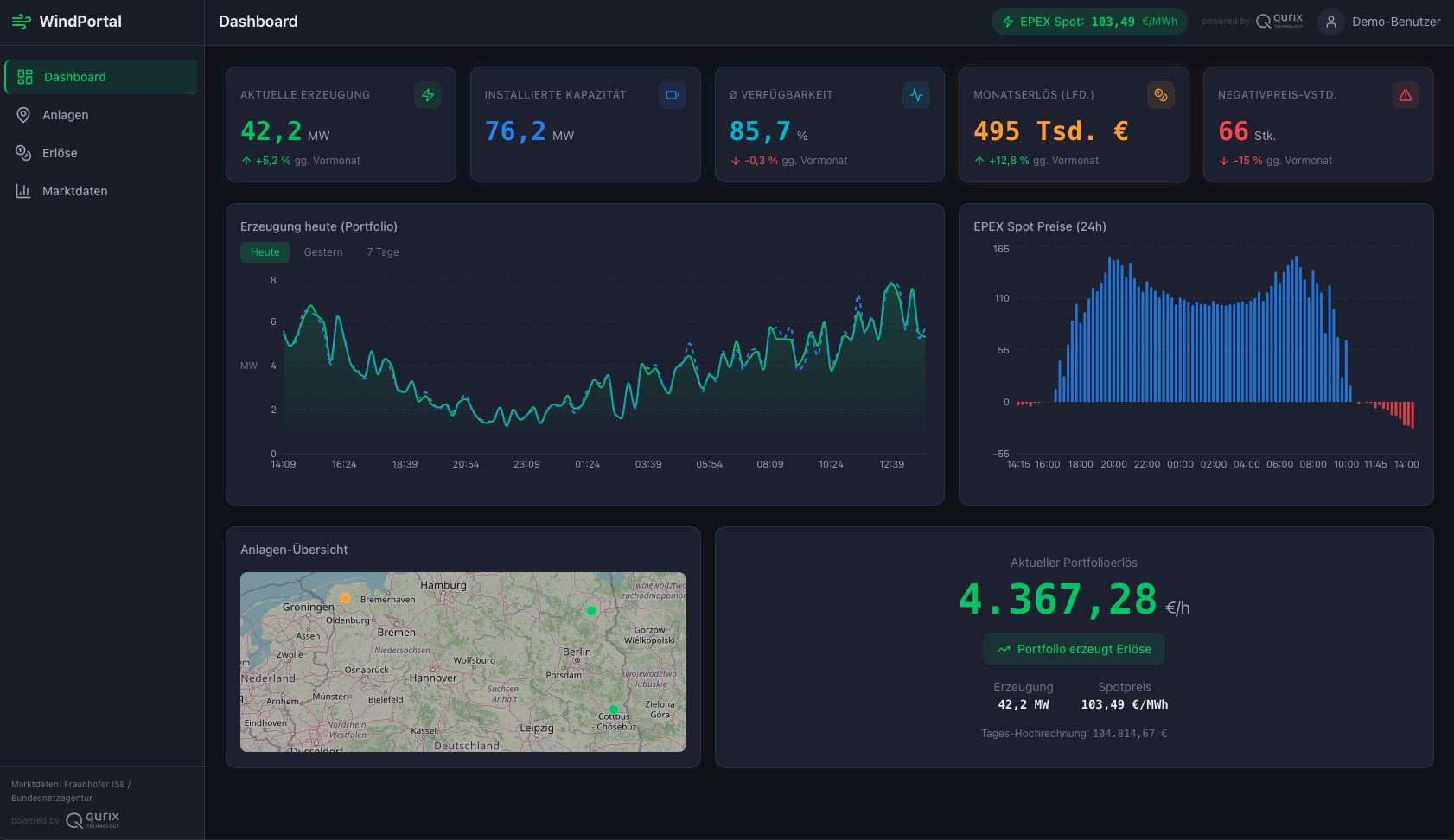Open the user avatar icon
Viewport: 1454px width, 840px height.
(x=1330, y=21)
